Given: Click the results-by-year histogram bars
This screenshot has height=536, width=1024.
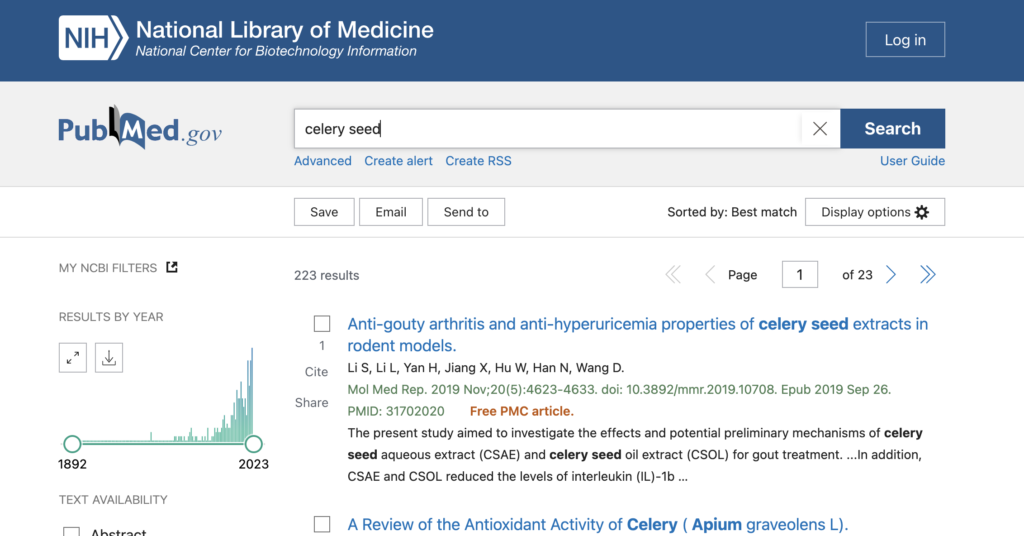Looking at the screenshot, I should click(200, 396).
